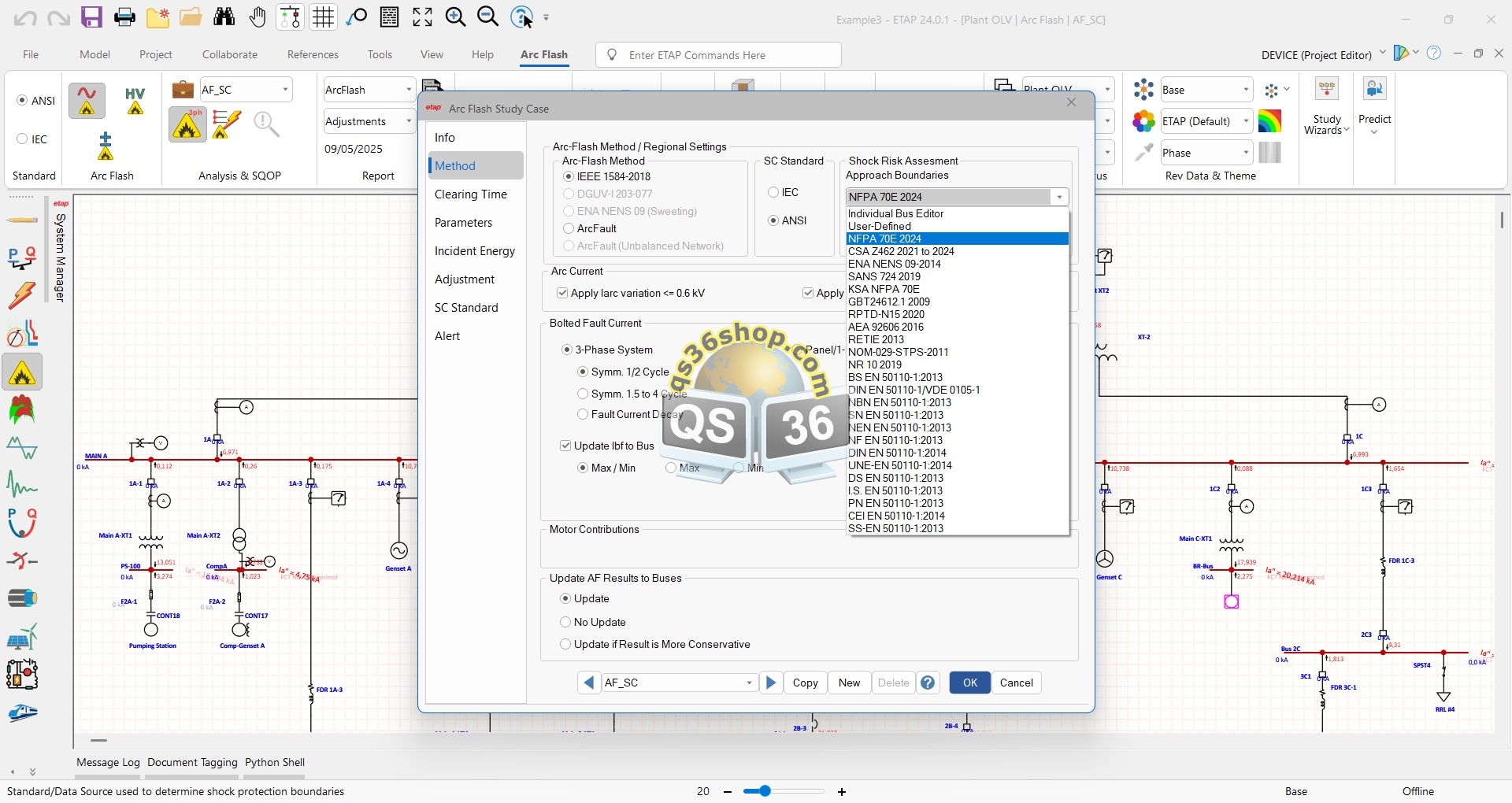The image size is (1512, 803).
Task: Toggle Apply Iarc variation checkbox
Action: (562, 294)
